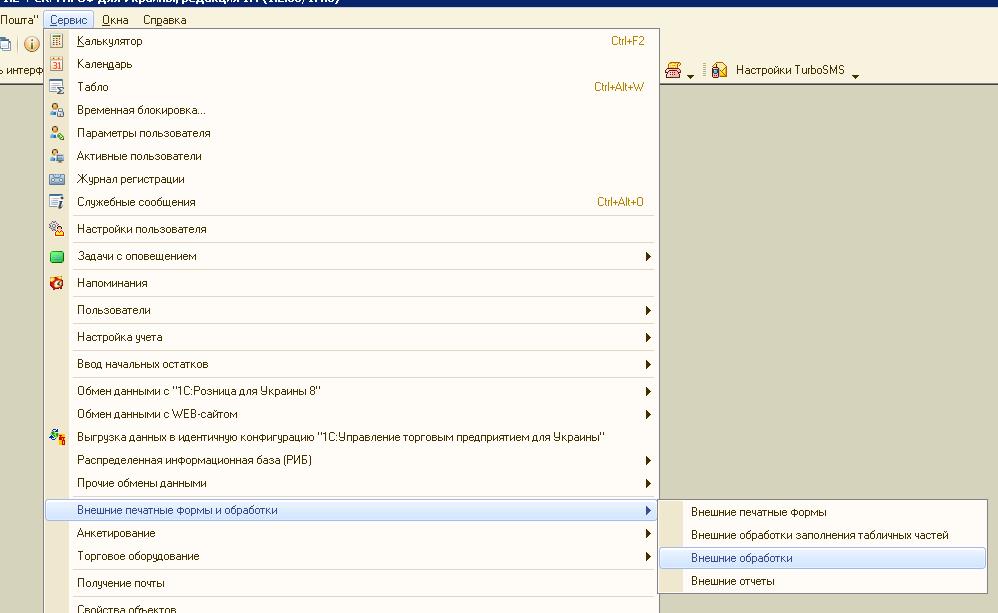Select Внешние печатные формы и обработки

351,510
